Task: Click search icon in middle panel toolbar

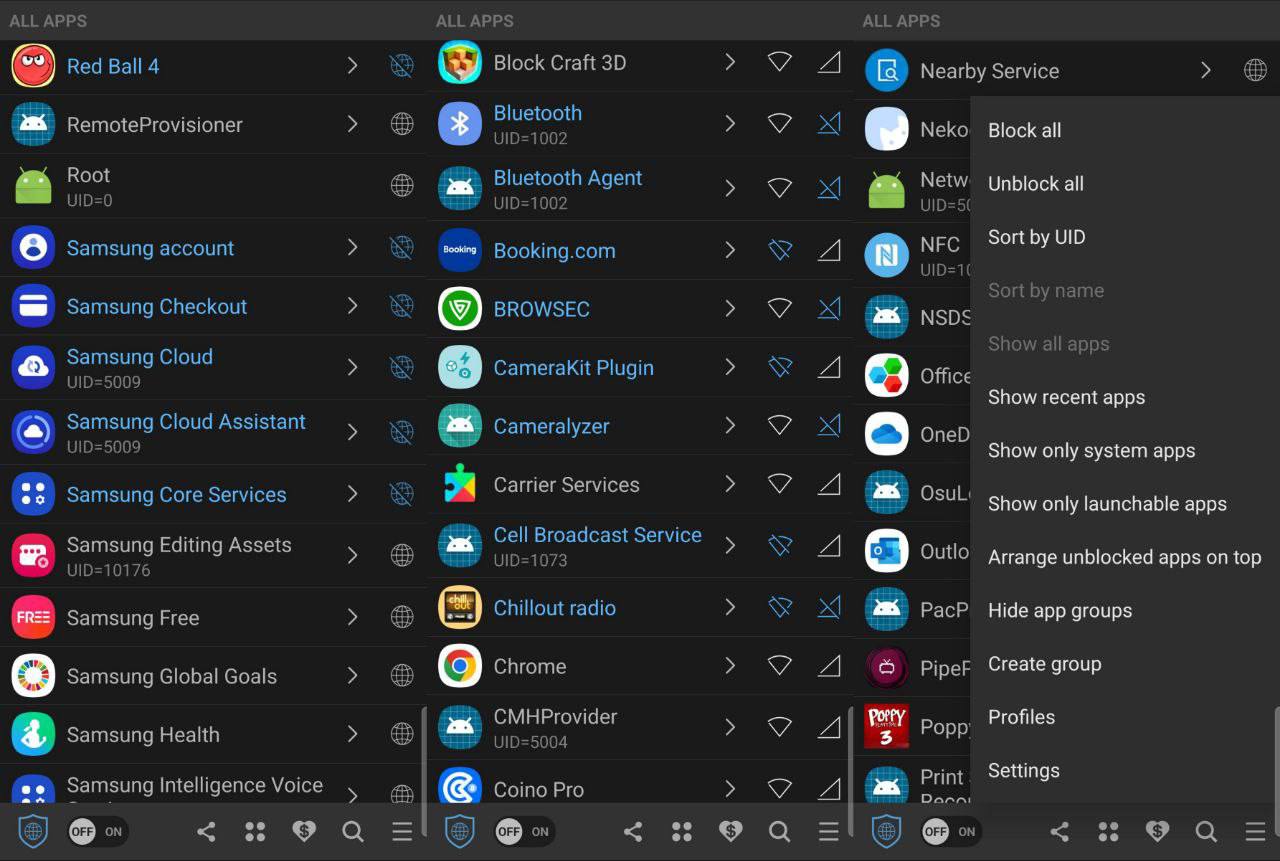Action: point(780,832)
